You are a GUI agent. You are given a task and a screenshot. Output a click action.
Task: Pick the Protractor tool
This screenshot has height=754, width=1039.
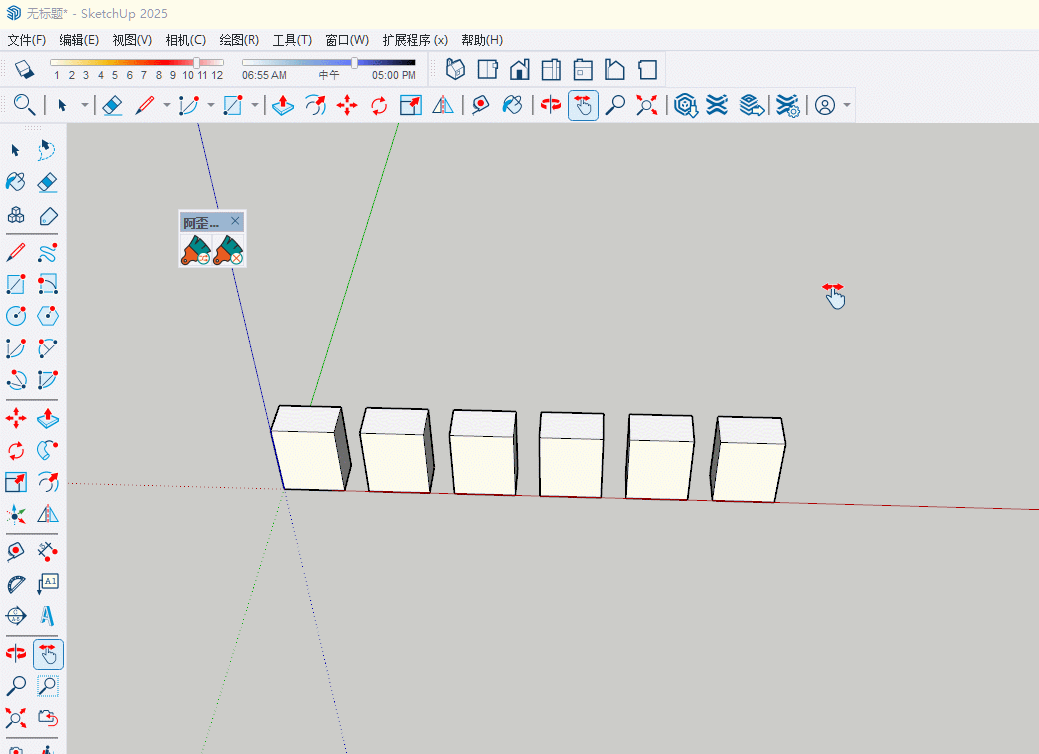16,583
